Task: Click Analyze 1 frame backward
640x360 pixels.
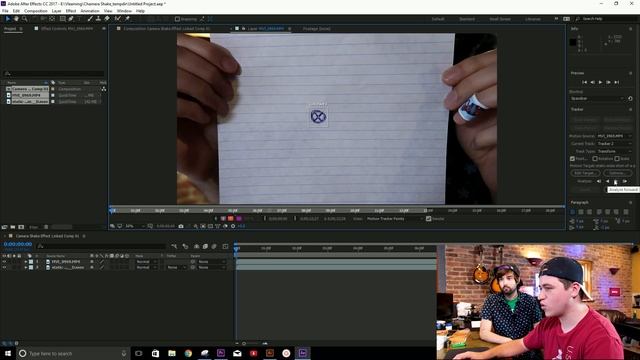Action: point(599,181)
